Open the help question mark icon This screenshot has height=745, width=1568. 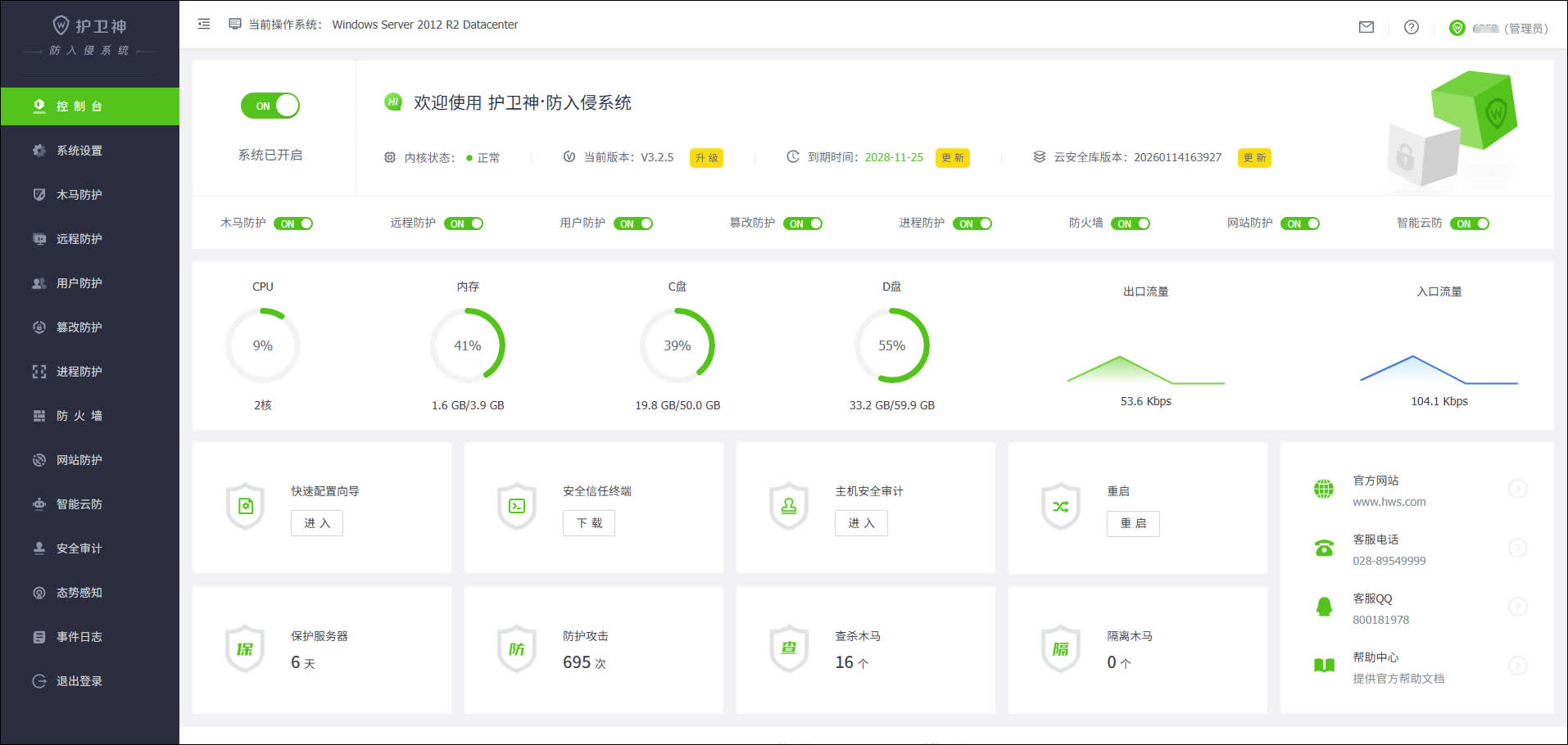tap(1411, 27)
